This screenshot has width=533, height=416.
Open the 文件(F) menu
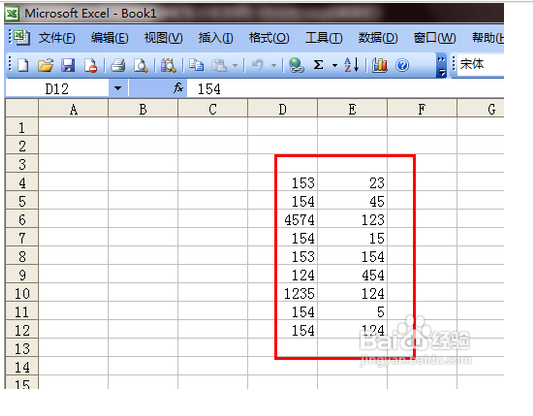tap(57, 38)
